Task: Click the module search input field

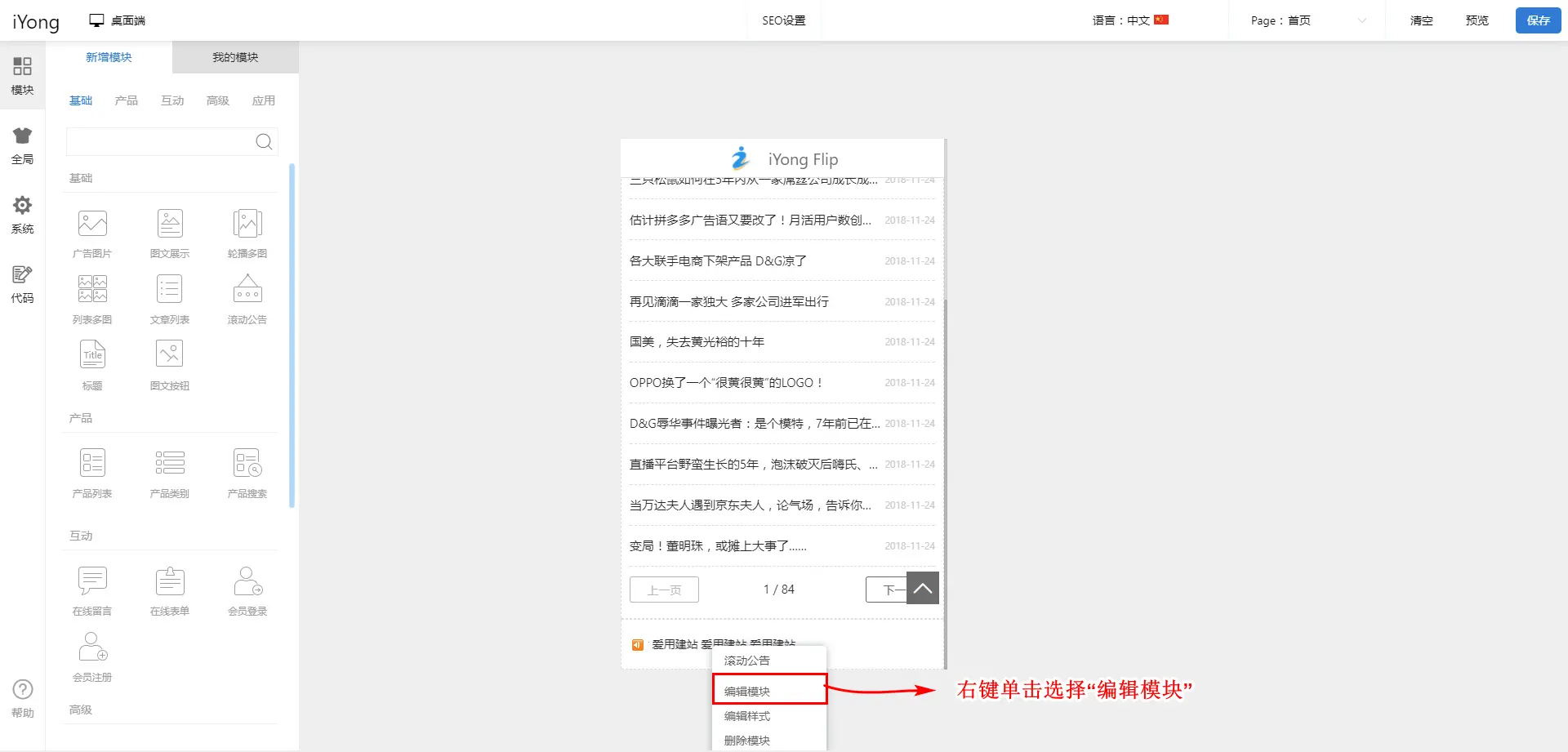Action: coord(160,142)
